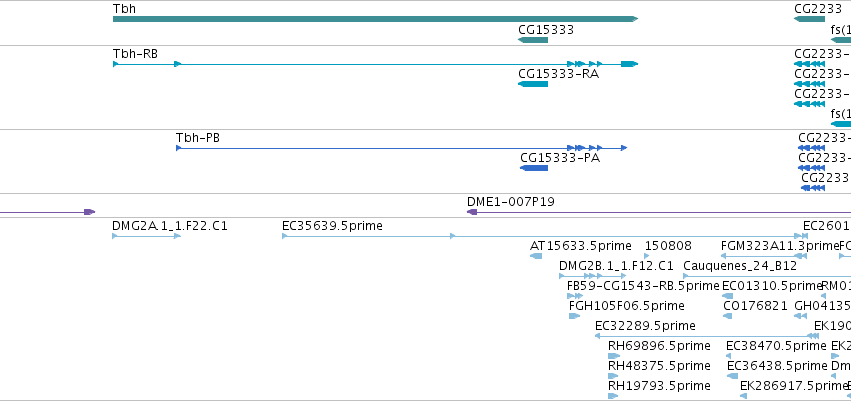Click the GH04135 feature arrows
Screen dimensions: 851x401
click(801, 316)
